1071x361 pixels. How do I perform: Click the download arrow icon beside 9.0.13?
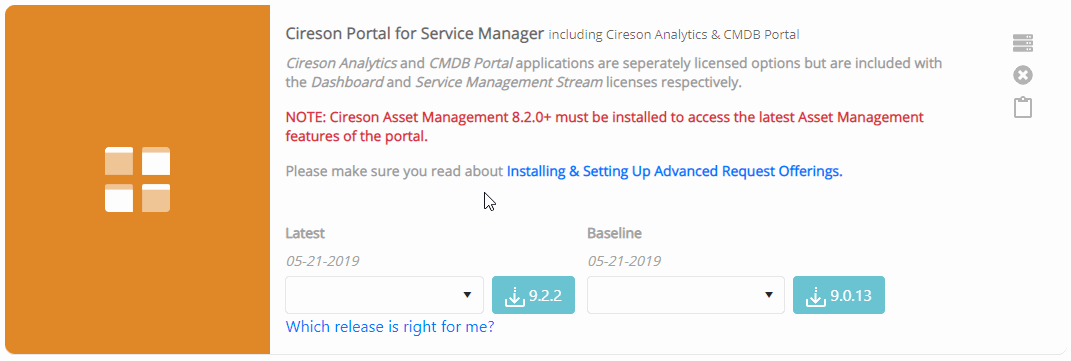click(816, 296)
